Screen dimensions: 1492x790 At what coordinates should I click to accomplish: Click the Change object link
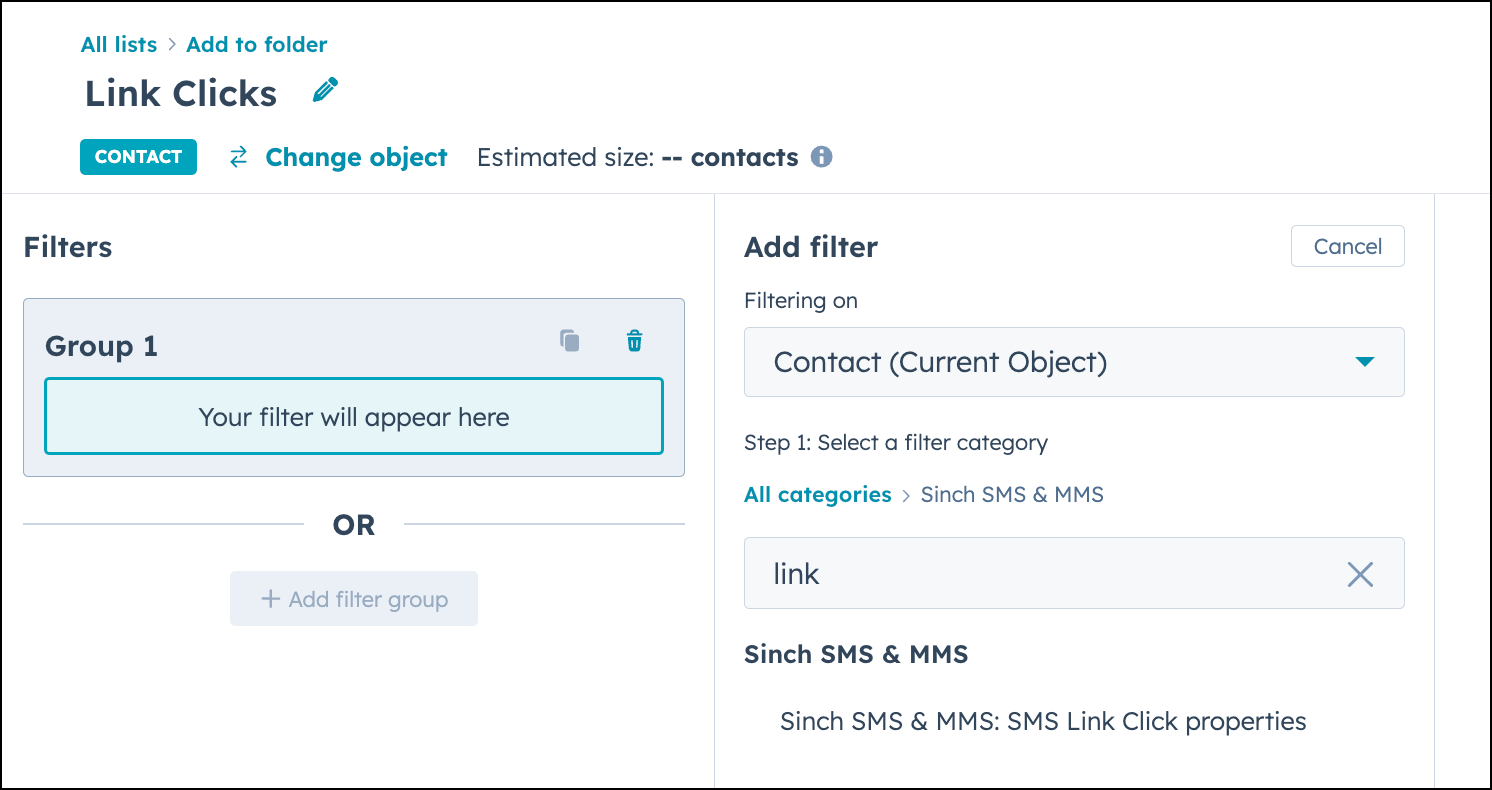[x=356, y=157]
